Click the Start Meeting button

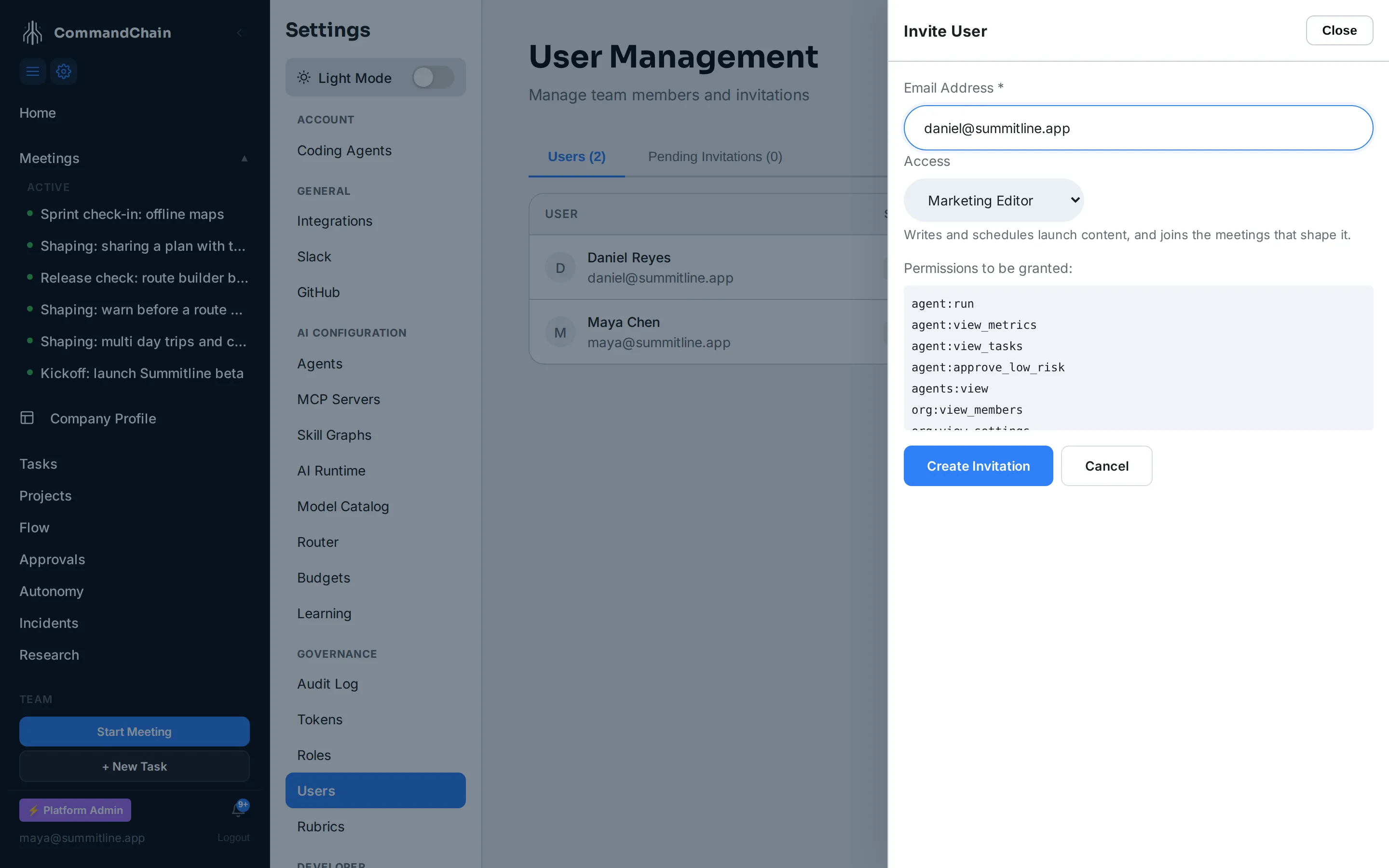[134, 732]
